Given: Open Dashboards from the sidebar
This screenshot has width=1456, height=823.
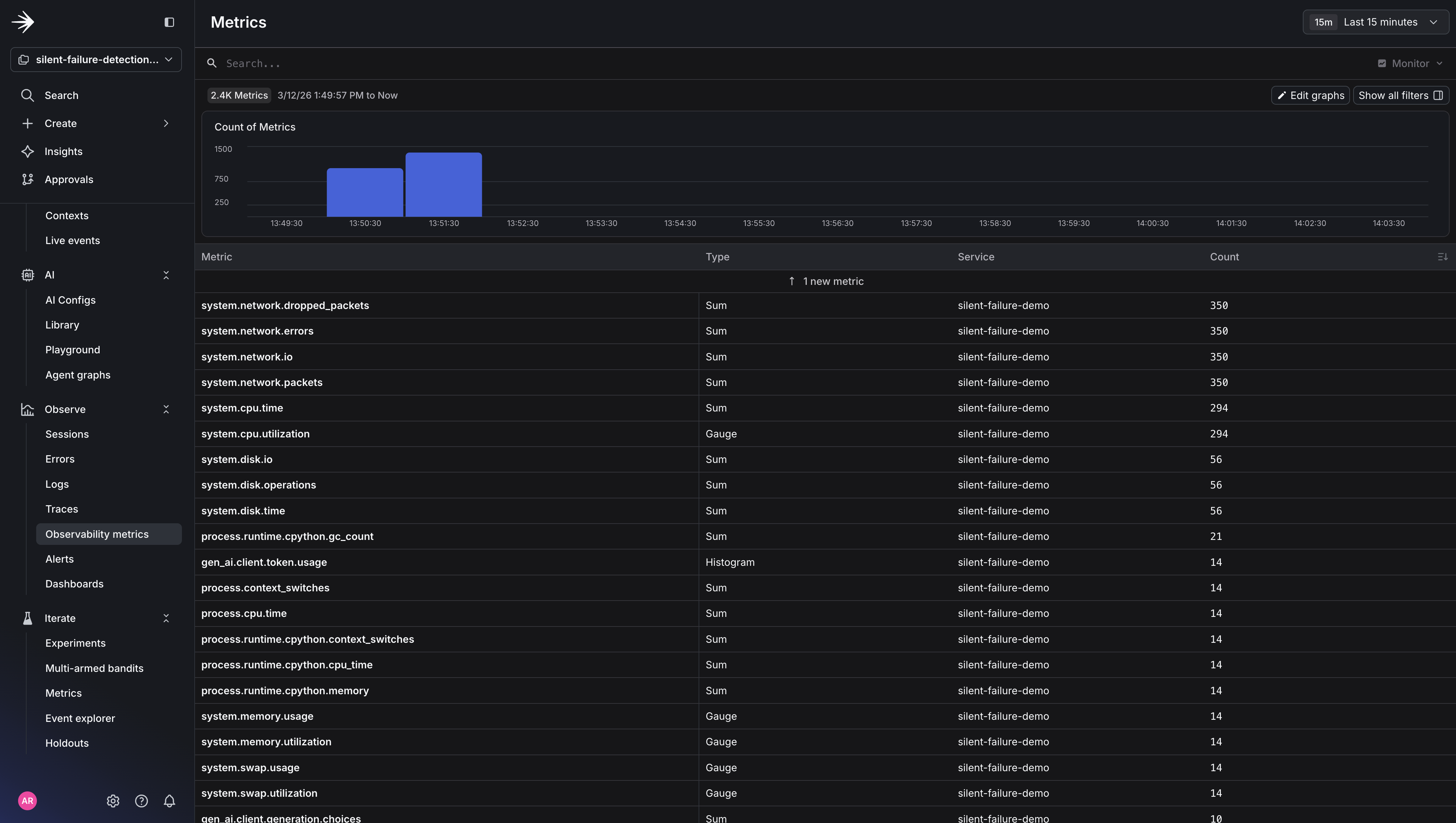Looking at the screenshot, I should pyautogui.click(x=74, y=583).
